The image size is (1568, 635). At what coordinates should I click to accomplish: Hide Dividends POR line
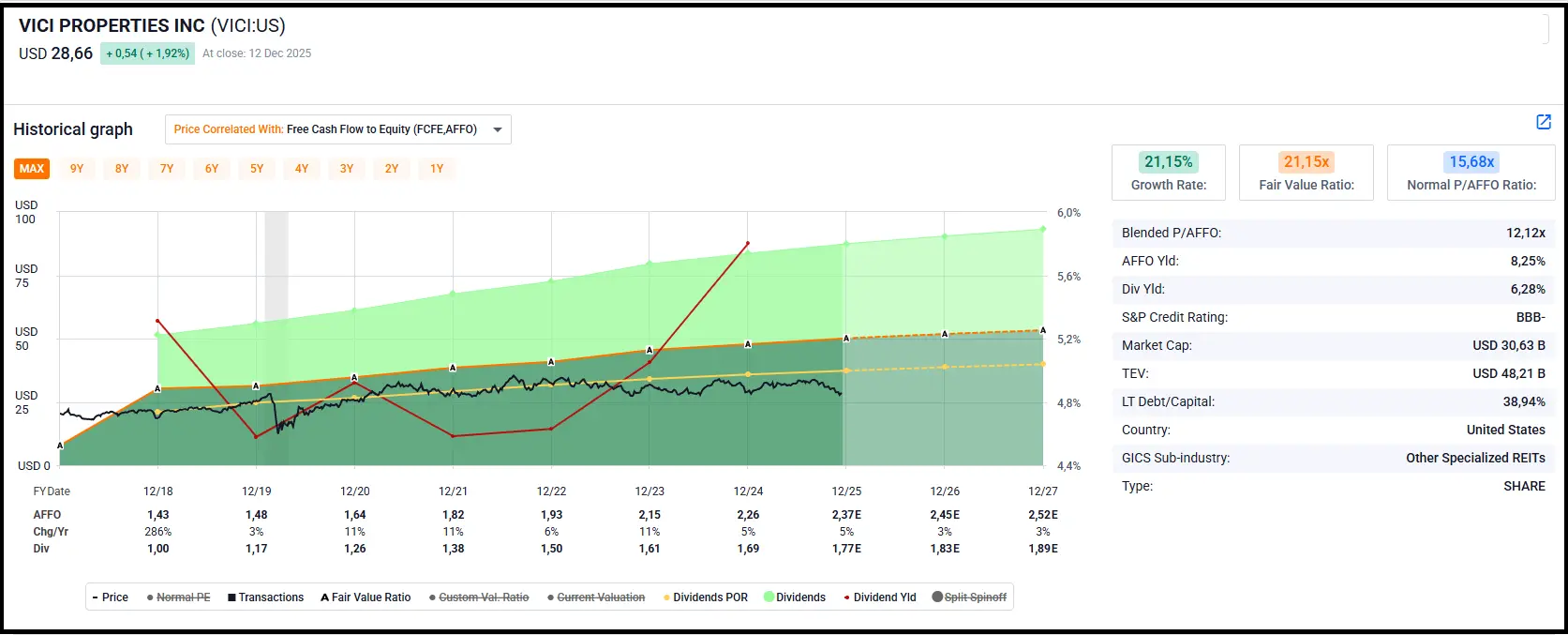(x=705, y=597)
